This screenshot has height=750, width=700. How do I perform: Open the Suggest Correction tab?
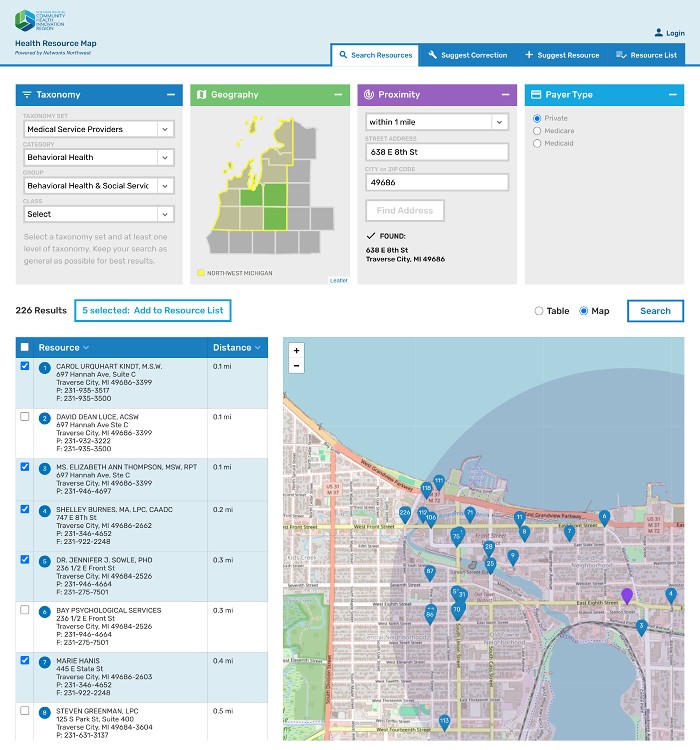pyautogui.click(x=467, y=55)
